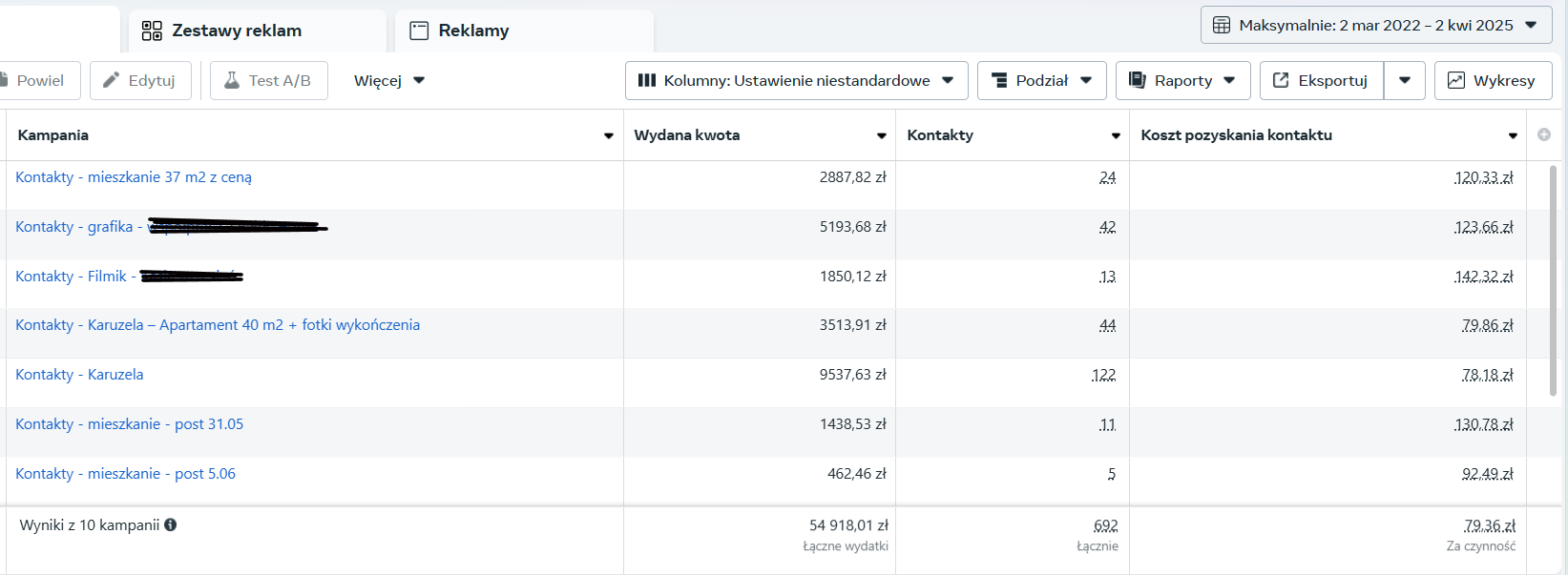This screenshot has height=575, width=1568.
Task: Click the 462,46 zł spend cell
Action: pyautogui.click(x=857, y=474)
